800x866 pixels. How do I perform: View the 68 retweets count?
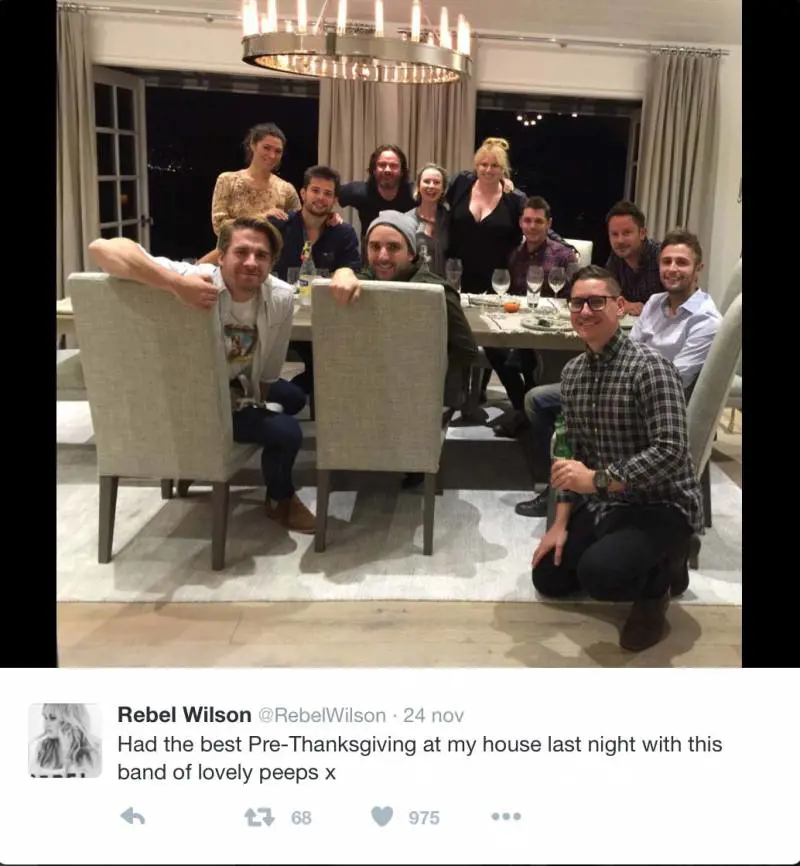(301, 817)
